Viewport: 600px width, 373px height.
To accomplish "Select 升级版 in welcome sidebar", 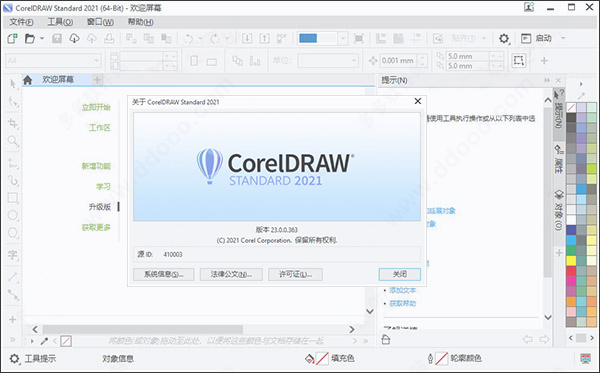I will click(100, 207).
